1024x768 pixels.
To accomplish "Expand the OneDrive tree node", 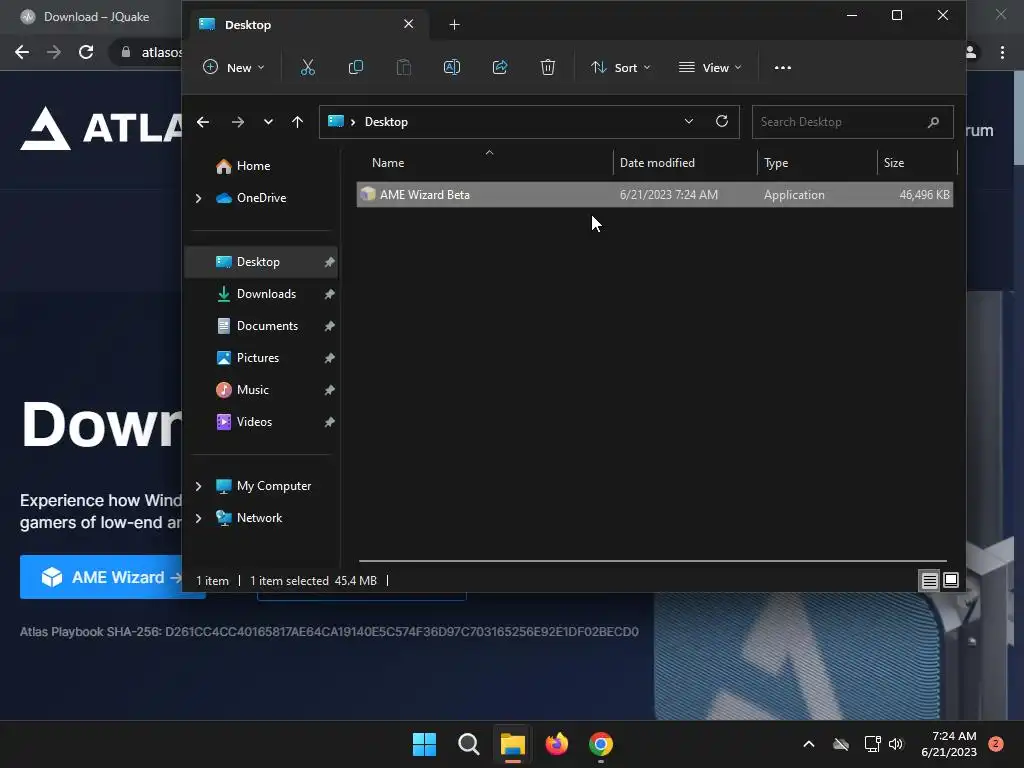I will tap(199, 198).
